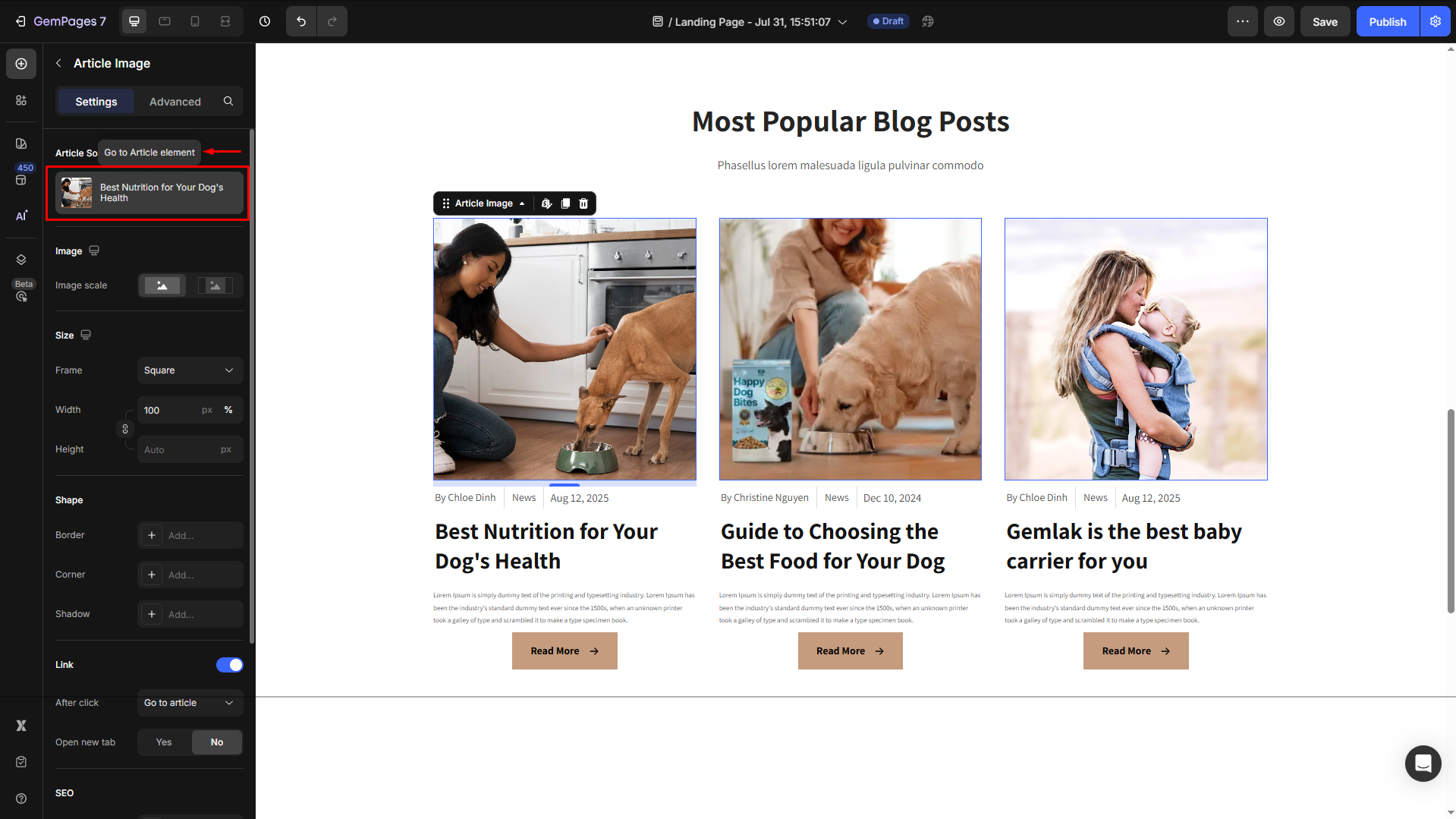Viewport: 1456px width, 819px height.
Task: Click the Width value input field
Action: pos(168,410)
